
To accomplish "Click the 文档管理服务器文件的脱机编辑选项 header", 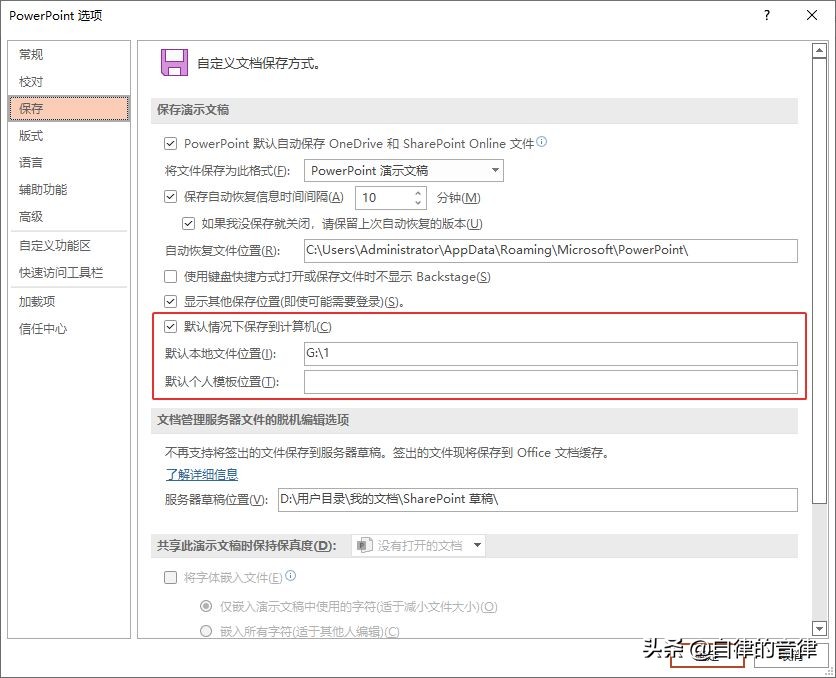I will point(253,420).
